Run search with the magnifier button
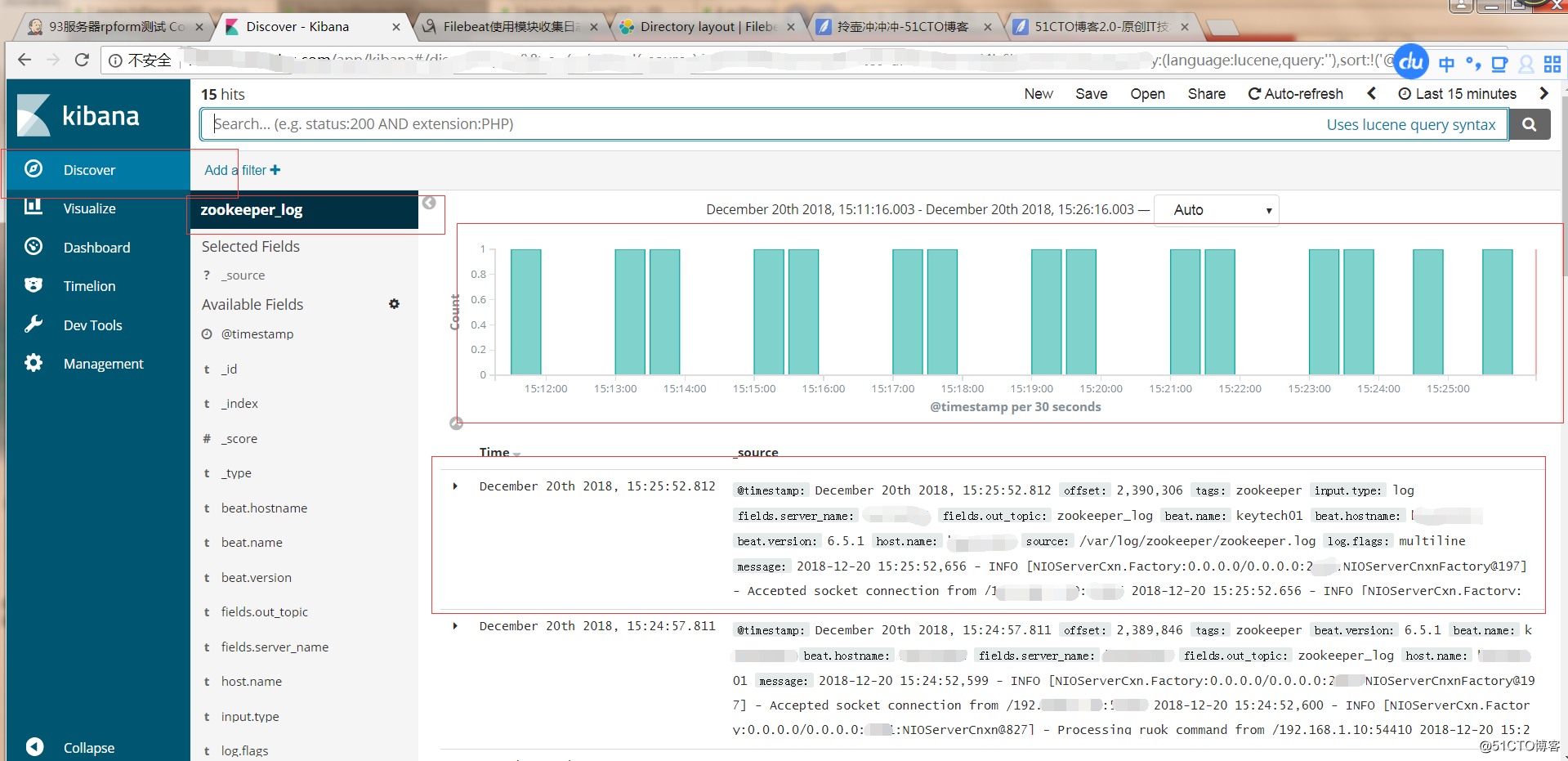 tap(1530, 124)
